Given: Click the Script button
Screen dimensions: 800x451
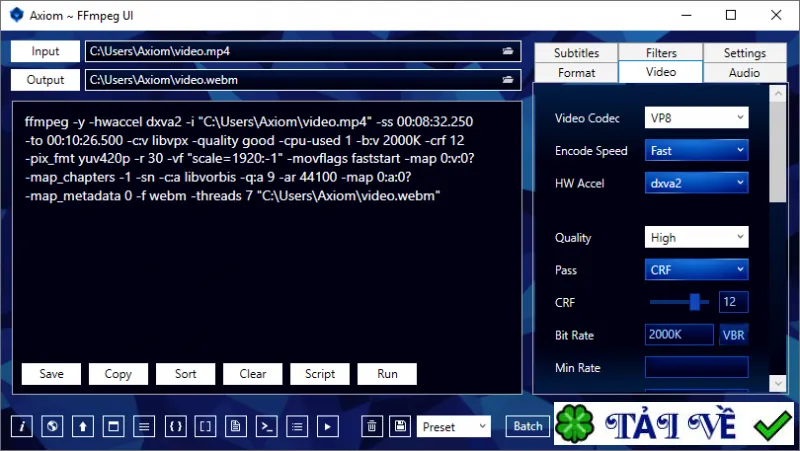Looking at the screenshot, I should pyautogui.click(x=320, y=374).
